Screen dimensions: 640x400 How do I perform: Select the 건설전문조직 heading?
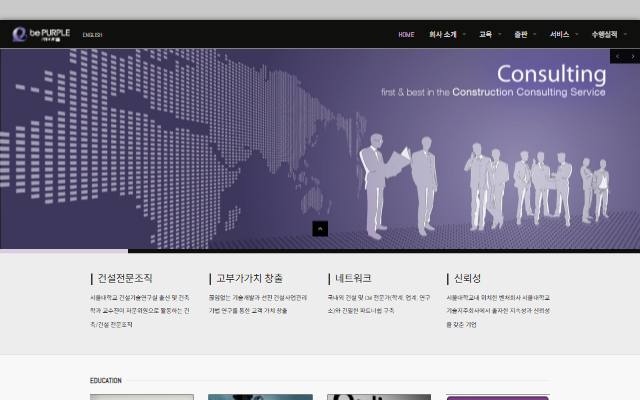(125, 278)
